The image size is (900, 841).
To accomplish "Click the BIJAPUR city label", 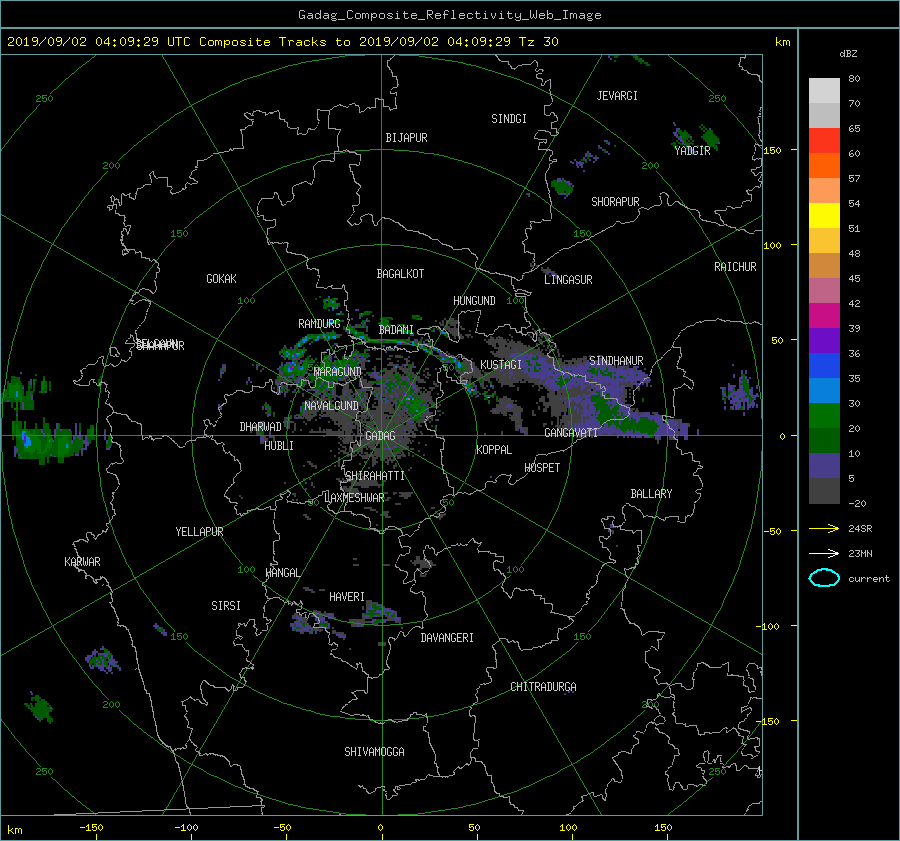I will [x=406, y=138].
